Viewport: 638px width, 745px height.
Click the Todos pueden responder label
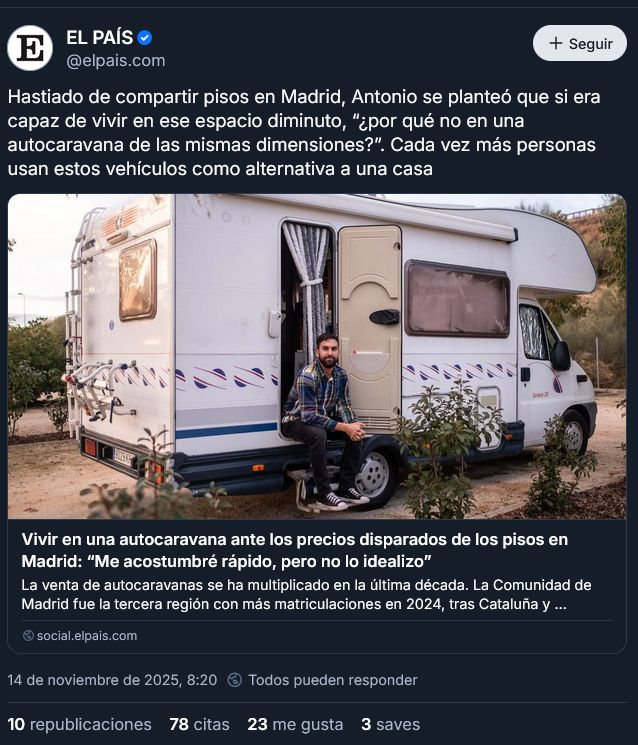tap(333, 680)
